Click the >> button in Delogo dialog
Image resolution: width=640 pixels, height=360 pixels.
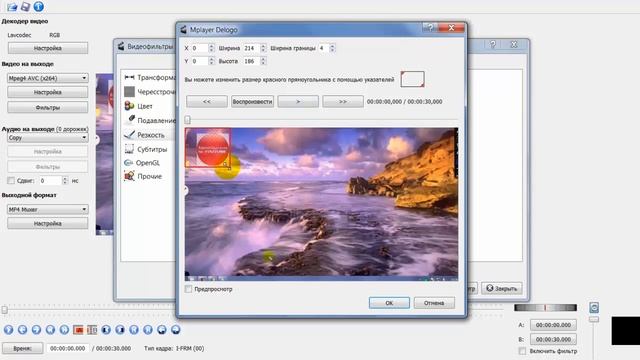click(x=343, y=102)
